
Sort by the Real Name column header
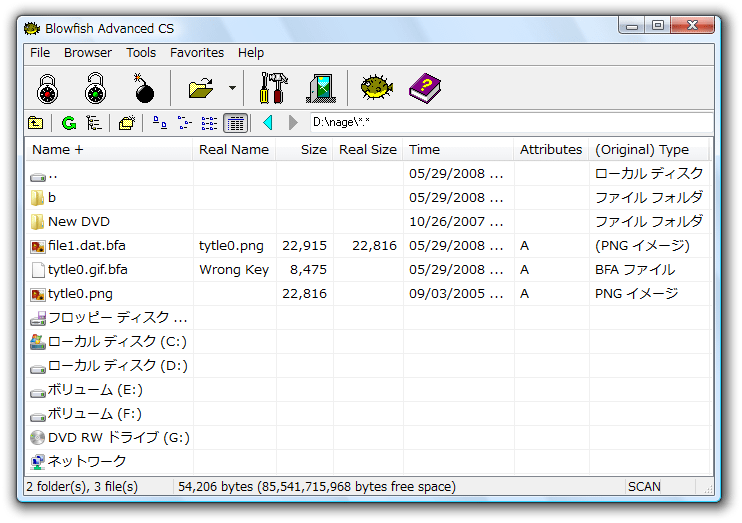click(x=234, y=150)
